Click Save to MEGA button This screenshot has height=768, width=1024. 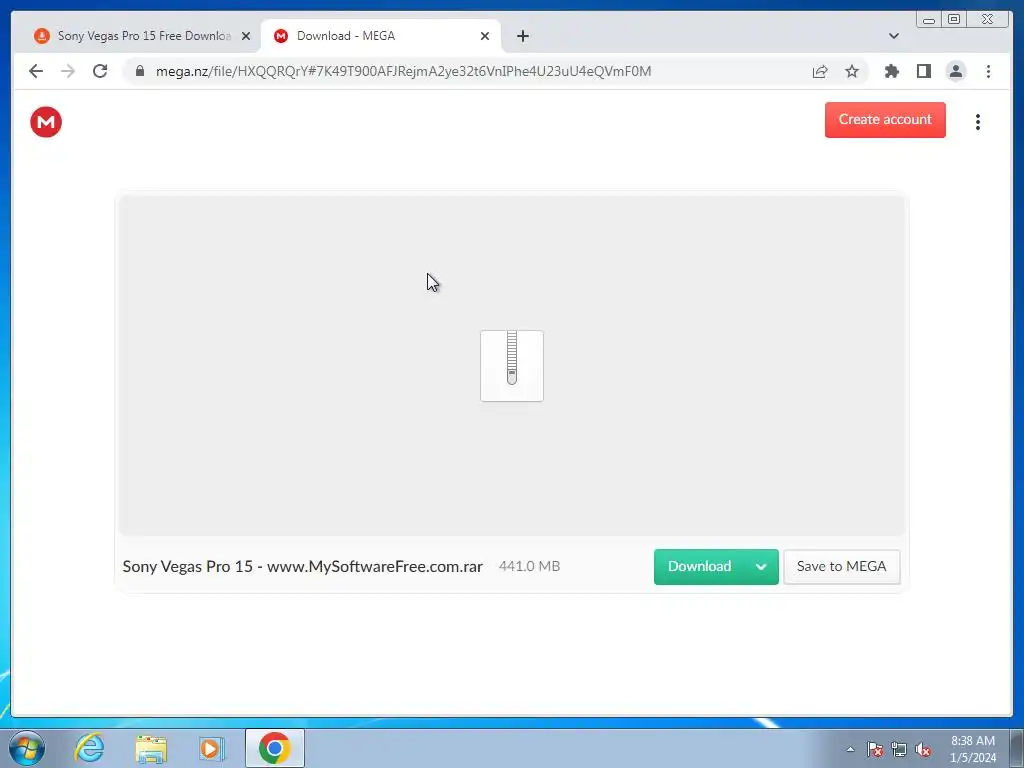point(841,566)
